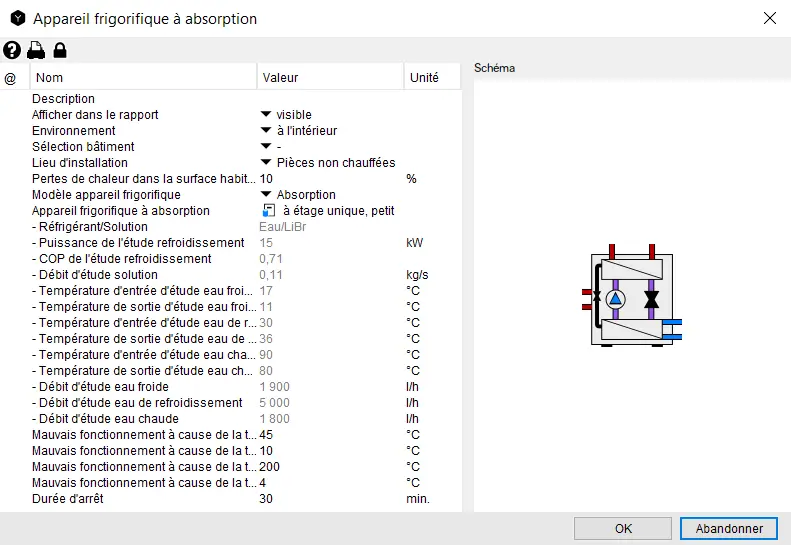Click the @ column header
Viewport: 791px width, 545px height.
pos(11,78)
